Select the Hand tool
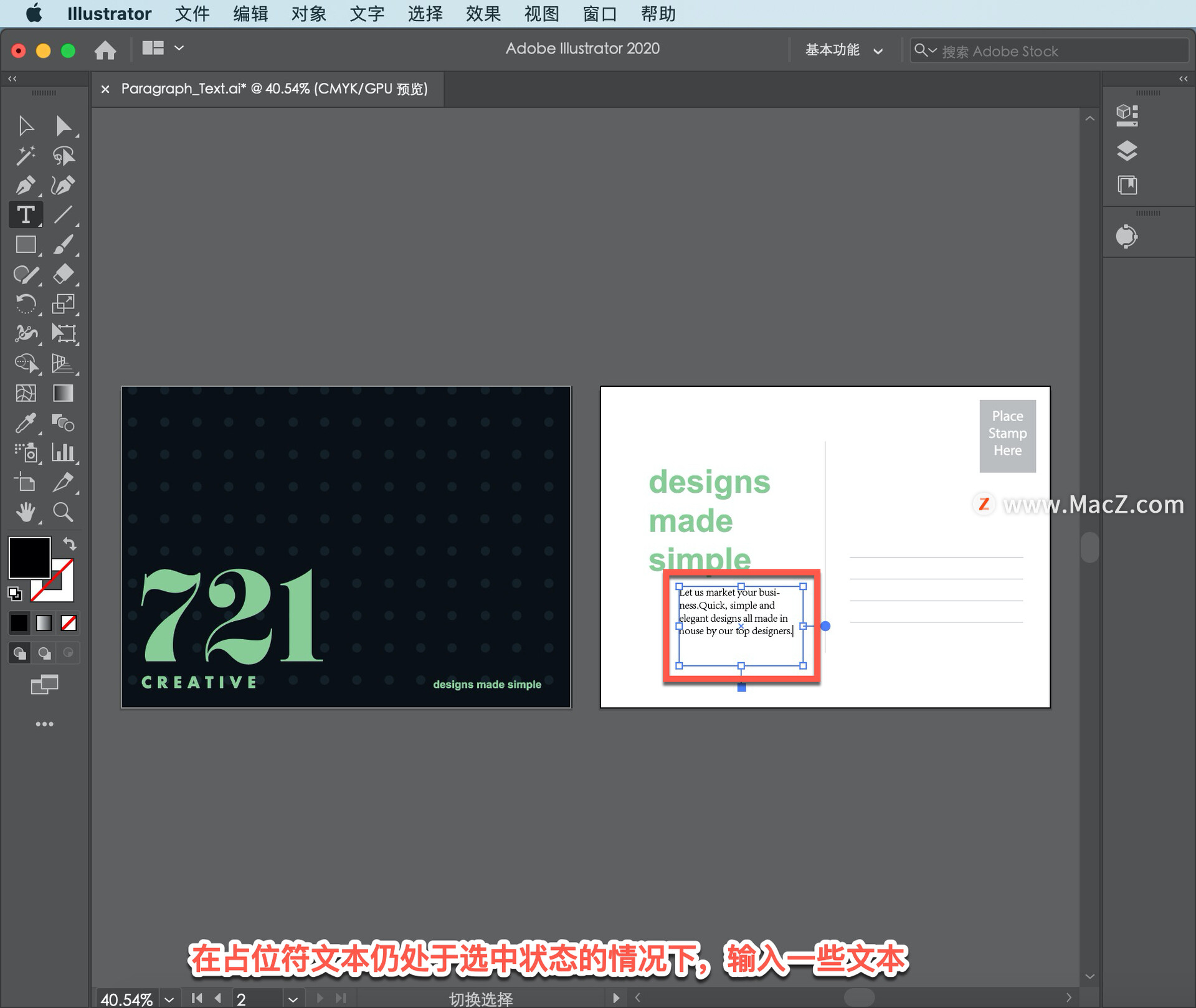Image resolution: width=1196 pixels, height=1008 pixels. [26, 512]
